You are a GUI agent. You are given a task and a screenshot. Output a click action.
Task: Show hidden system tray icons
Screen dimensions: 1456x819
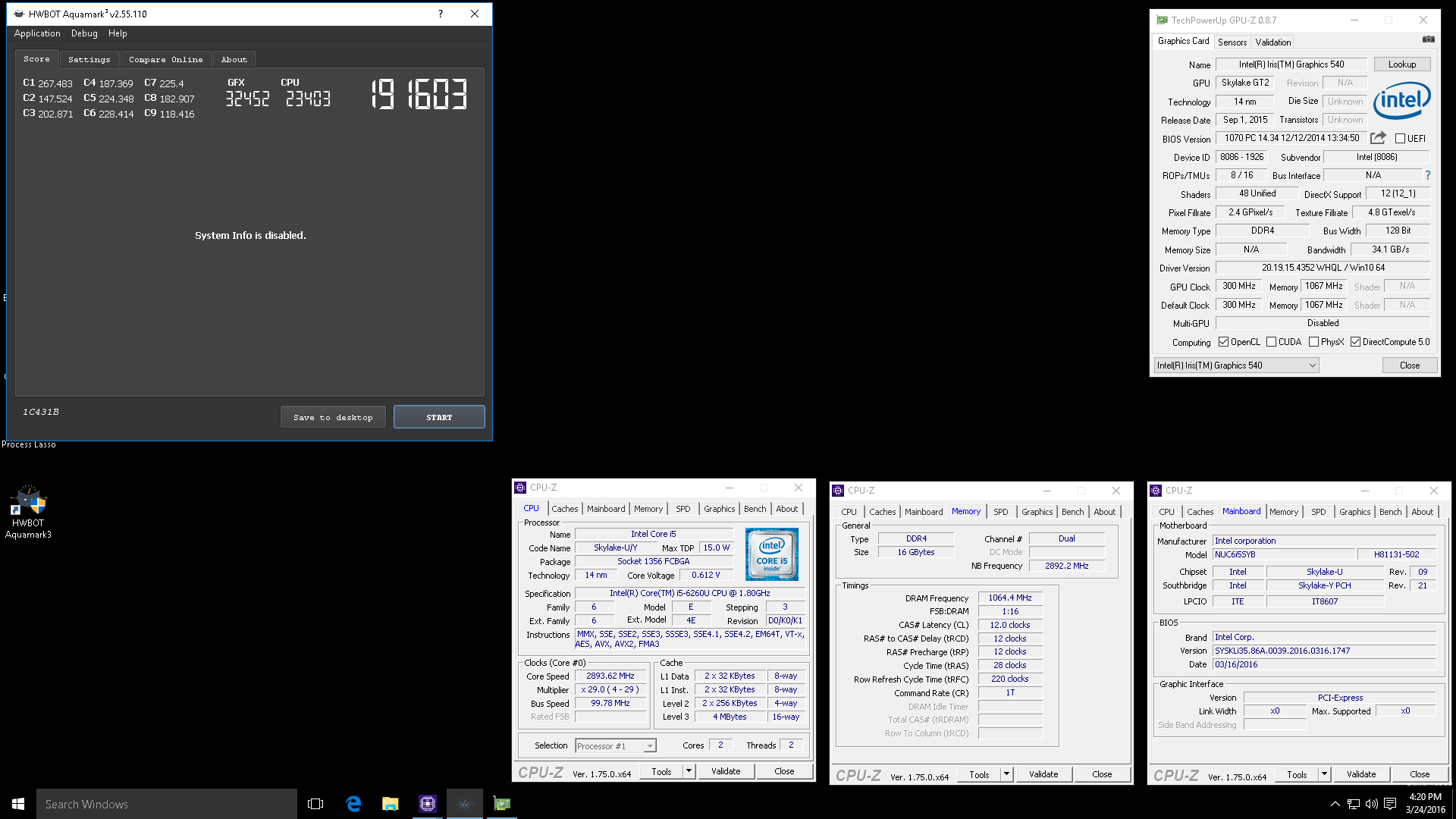coord(1335,804)
